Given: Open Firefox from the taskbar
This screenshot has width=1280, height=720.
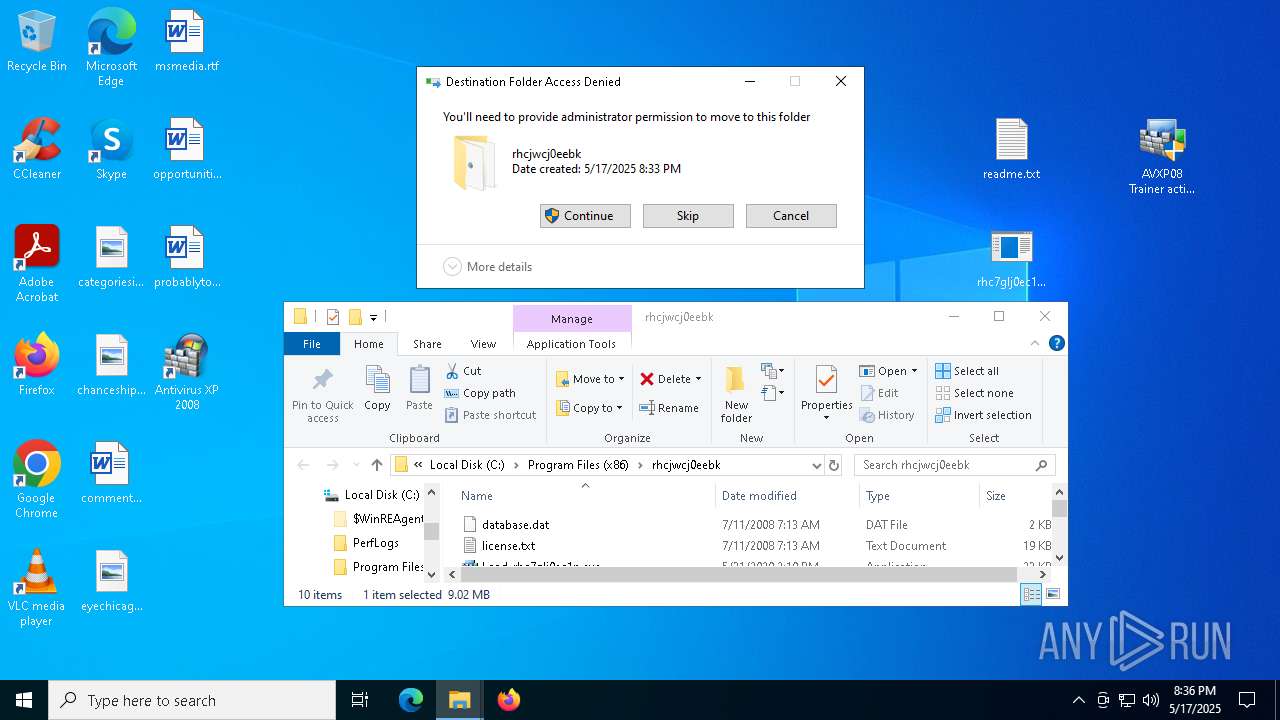Looking at the screenshot, I should pos(508,700).
